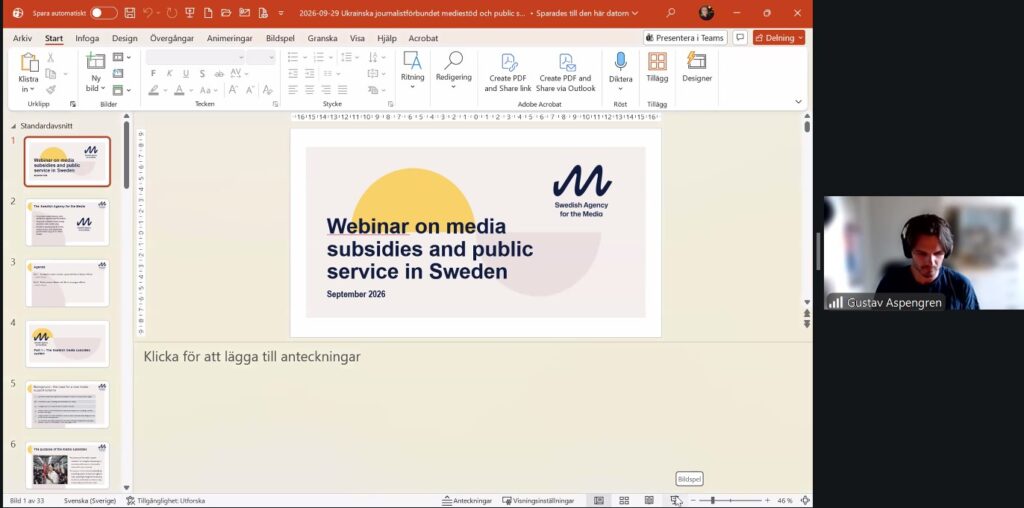Toggle bold F formatting
1024x508 pixels.
tap(153, 74)
